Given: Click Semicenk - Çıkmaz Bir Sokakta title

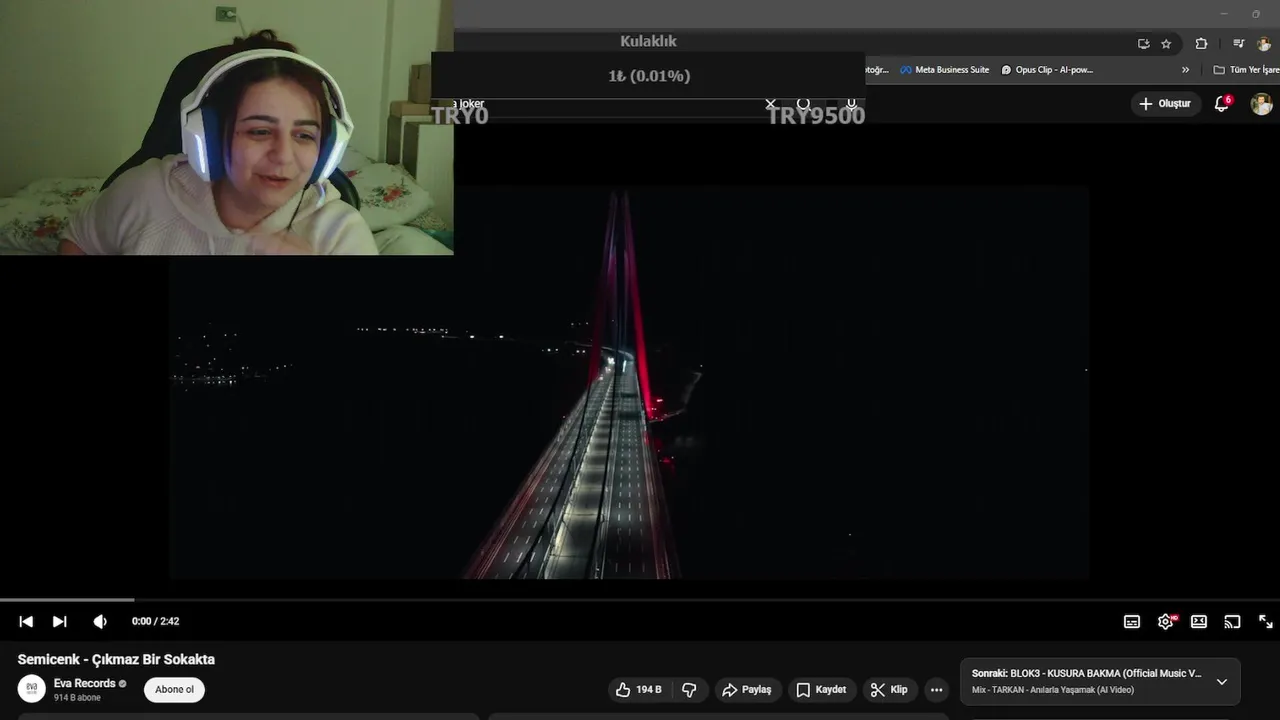Looking at the screenshot, I should click(x=116, y=659).
